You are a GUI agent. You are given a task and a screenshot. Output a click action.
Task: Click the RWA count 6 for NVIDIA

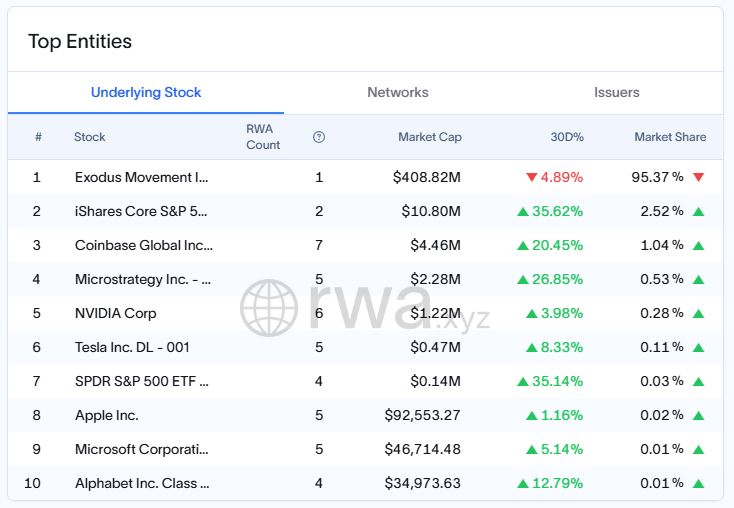[x=319, y=313]
